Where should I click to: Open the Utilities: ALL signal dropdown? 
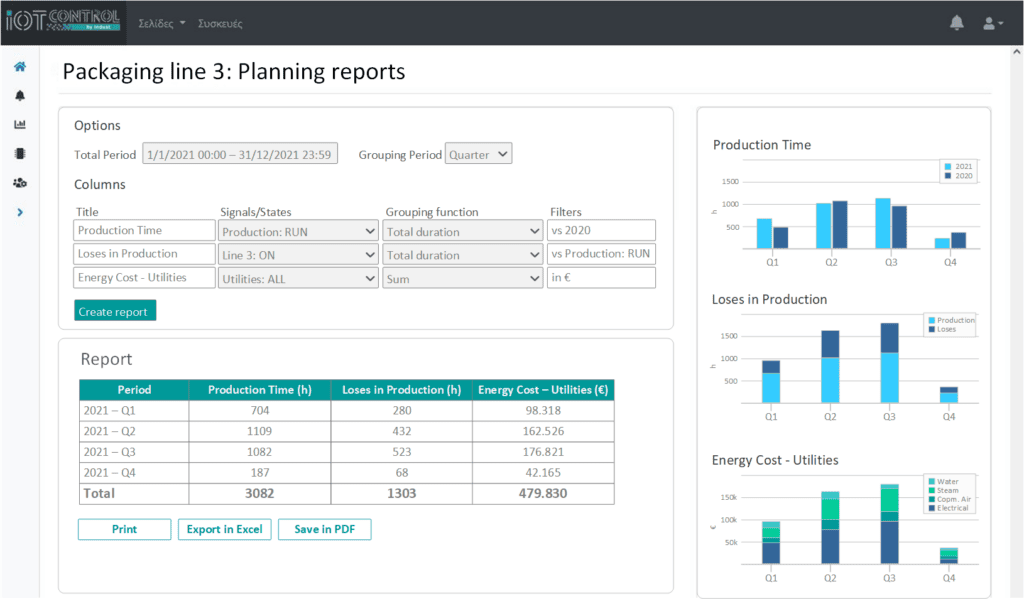click(x=298, y=278)
